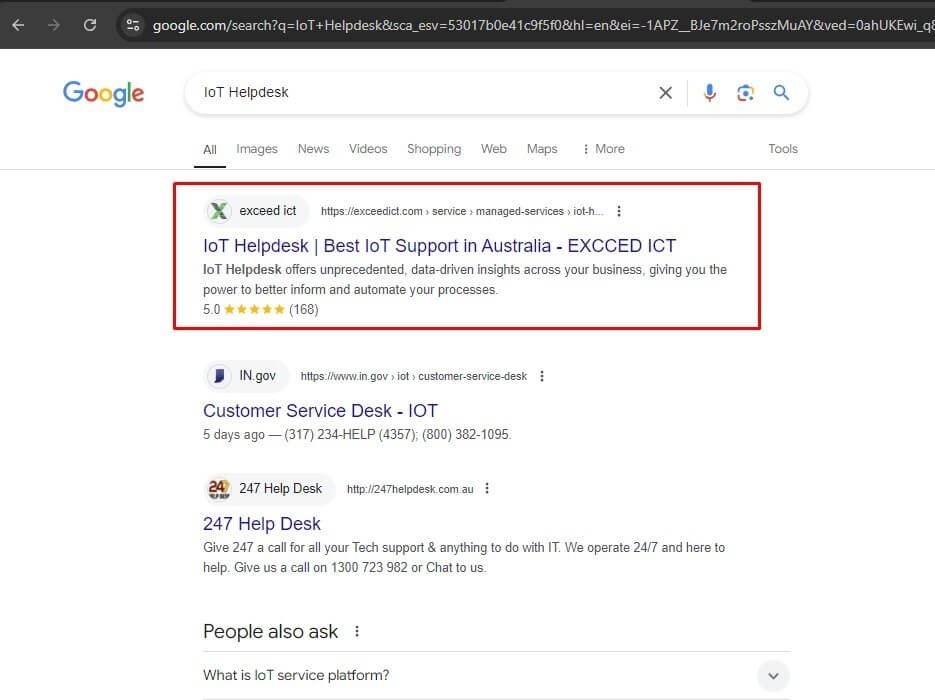This screenshot has height=700, width=935.
Task: Open the More search filters menu
Action: point(603,149)
